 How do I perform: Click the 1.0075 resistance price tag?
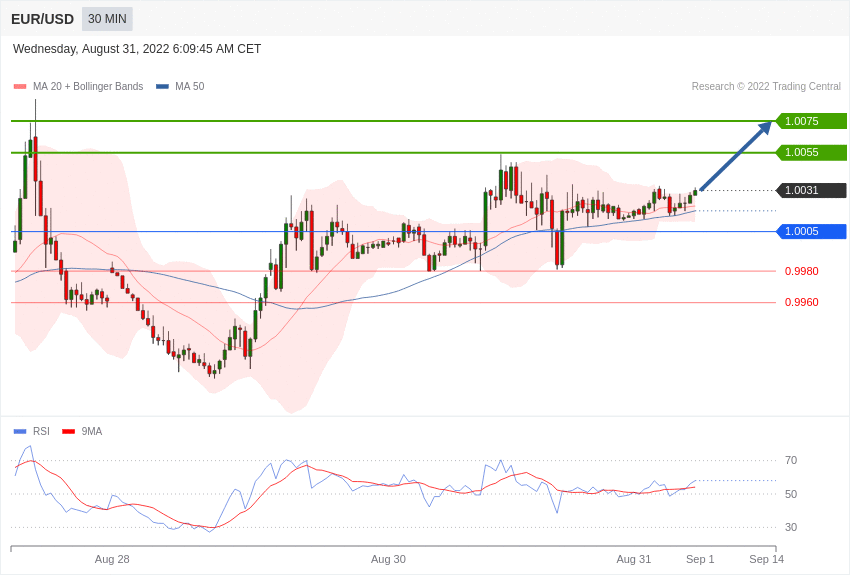pos(811,121)
